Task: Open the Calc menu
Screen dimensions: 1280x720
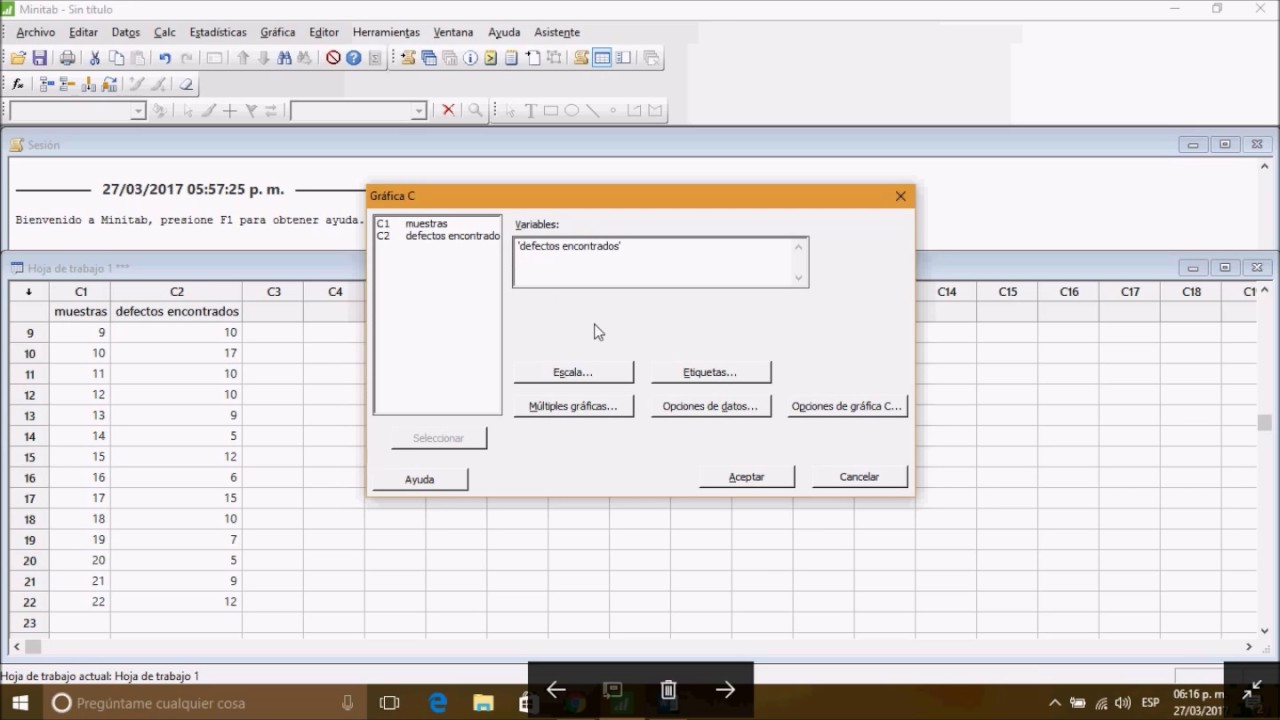Action: [164, 32]
